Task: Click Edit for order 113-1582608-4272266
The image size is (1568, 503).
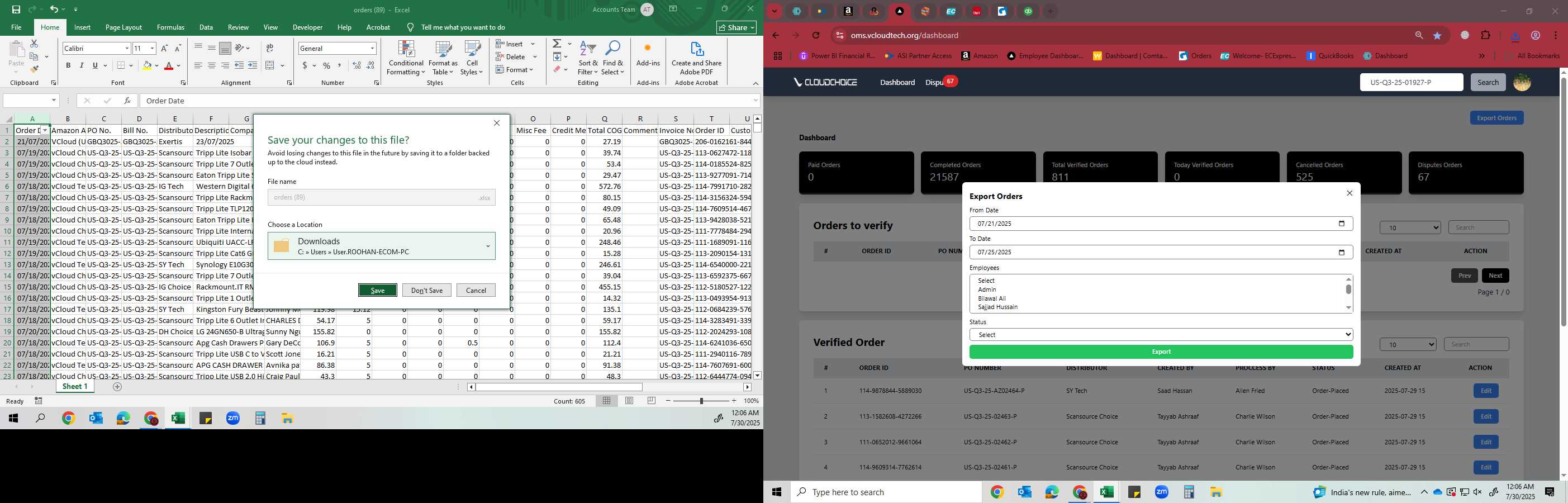Action: (x=1486, y=416)
